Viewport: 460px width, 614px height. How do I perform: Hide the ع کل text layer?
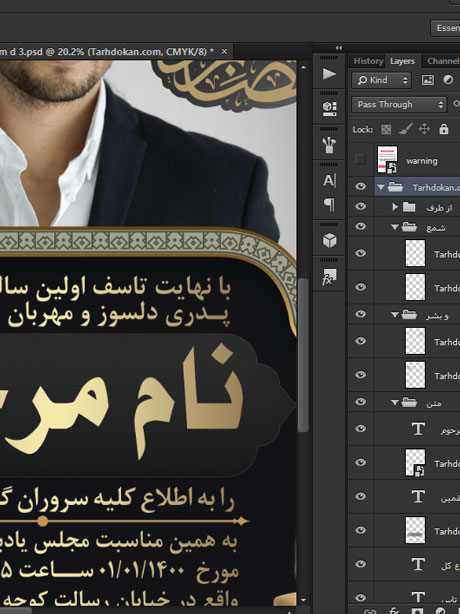(x=360, y=564)
